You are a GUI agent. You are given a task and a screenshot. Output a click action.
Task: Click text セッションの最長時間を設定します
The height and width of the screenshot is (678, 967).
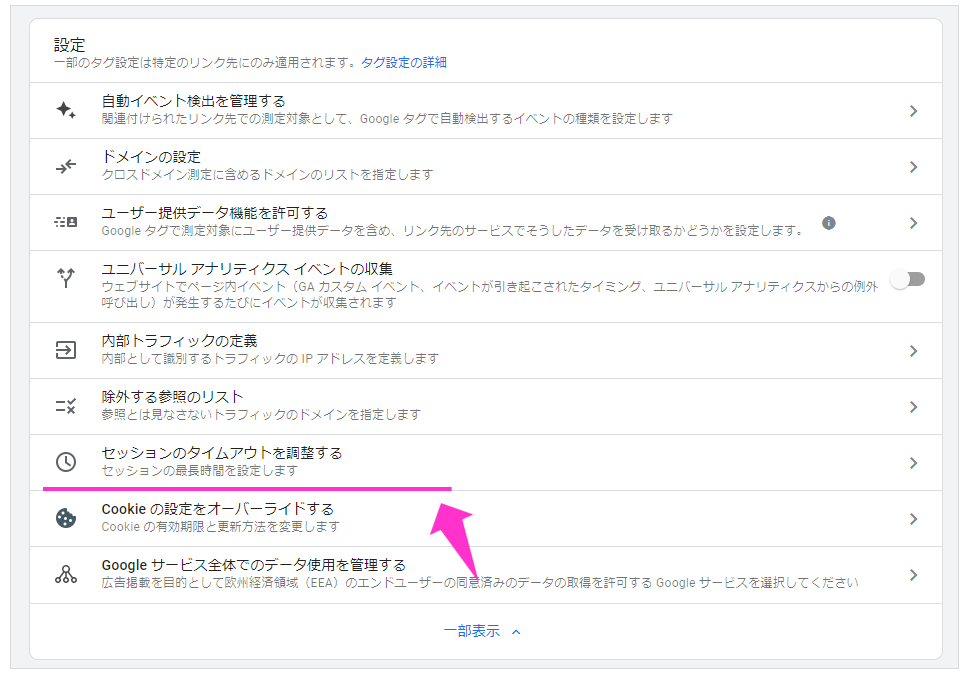pos(200,471)
